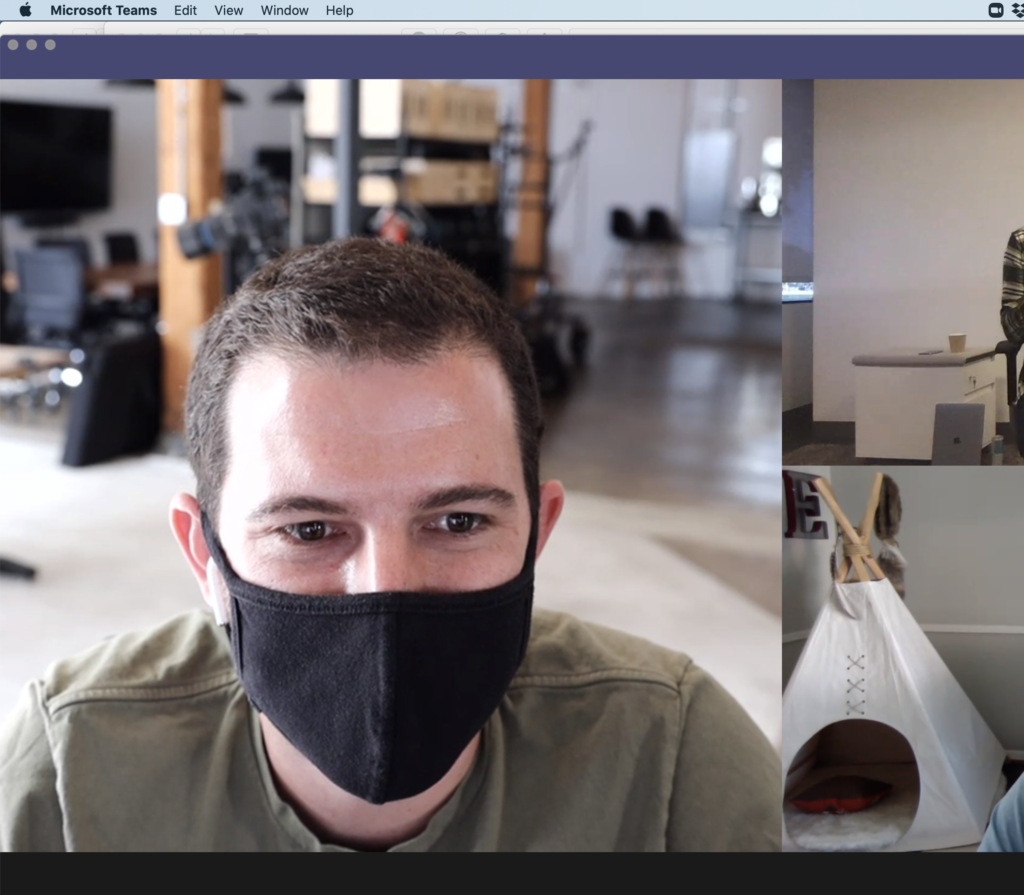
Task: Select the participant tile showing the white teepee
Action: click(903, 659)
